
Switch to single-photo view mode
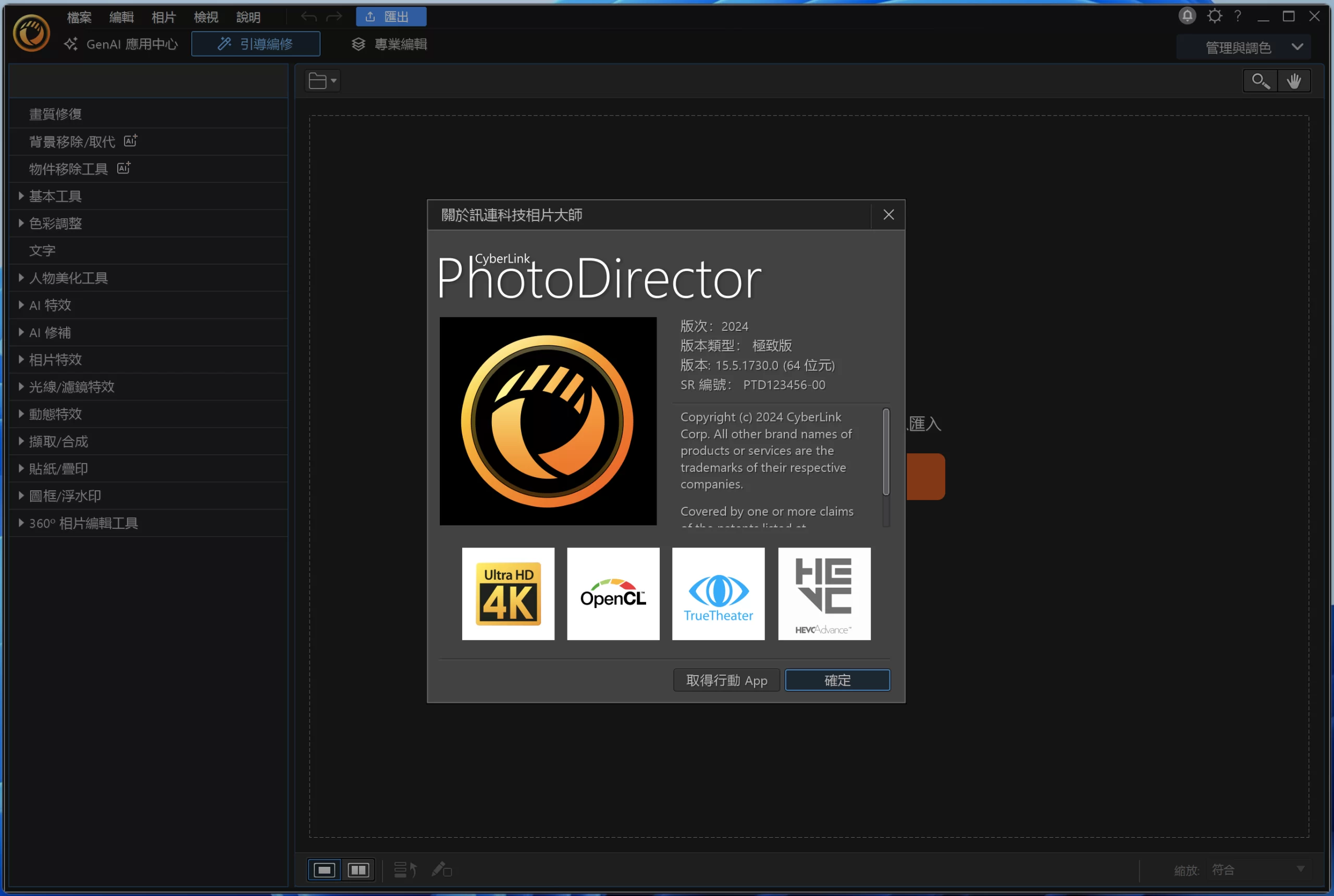click(x=324, y=870)
